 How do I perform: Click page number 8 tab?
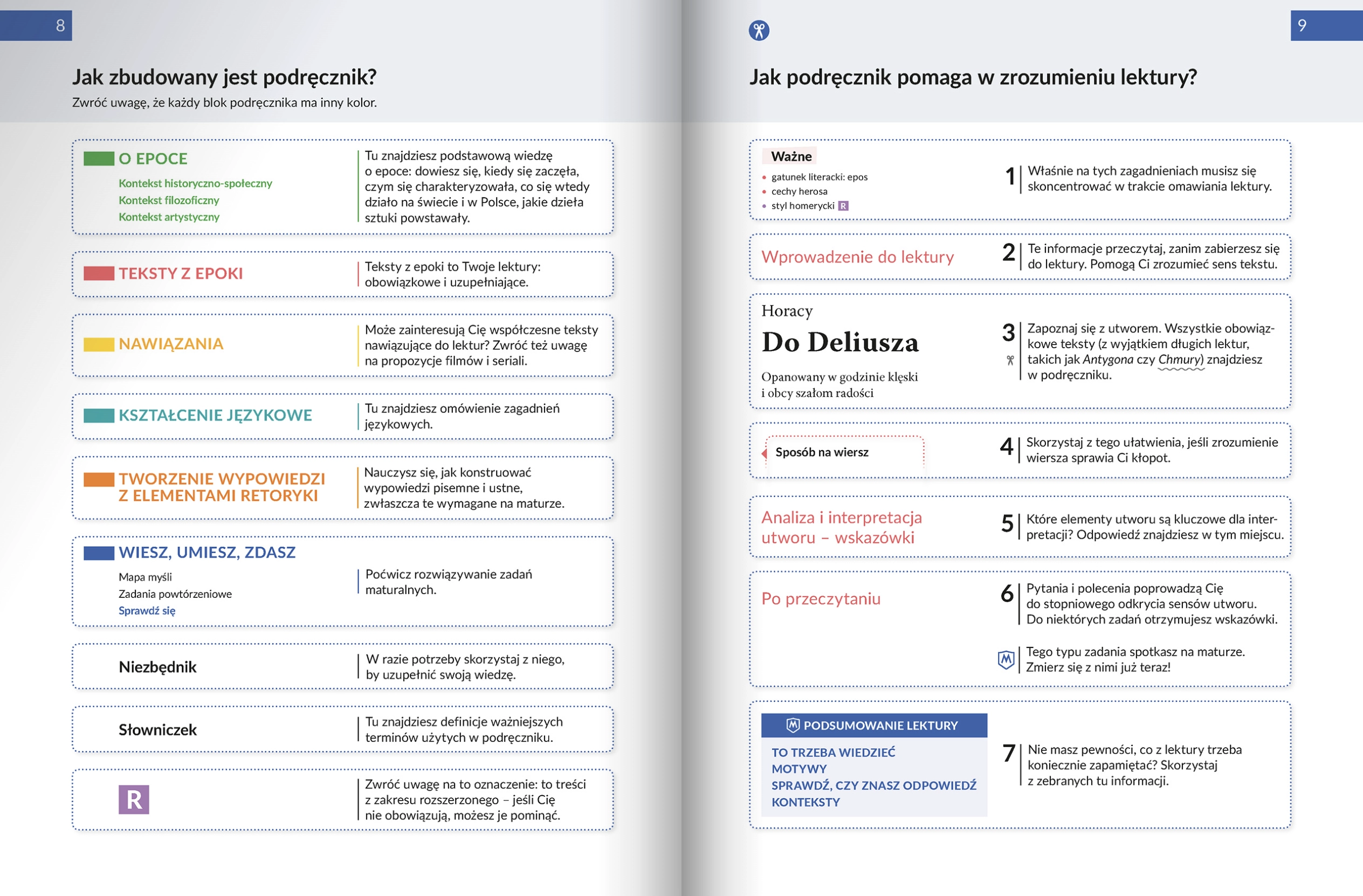36,25
